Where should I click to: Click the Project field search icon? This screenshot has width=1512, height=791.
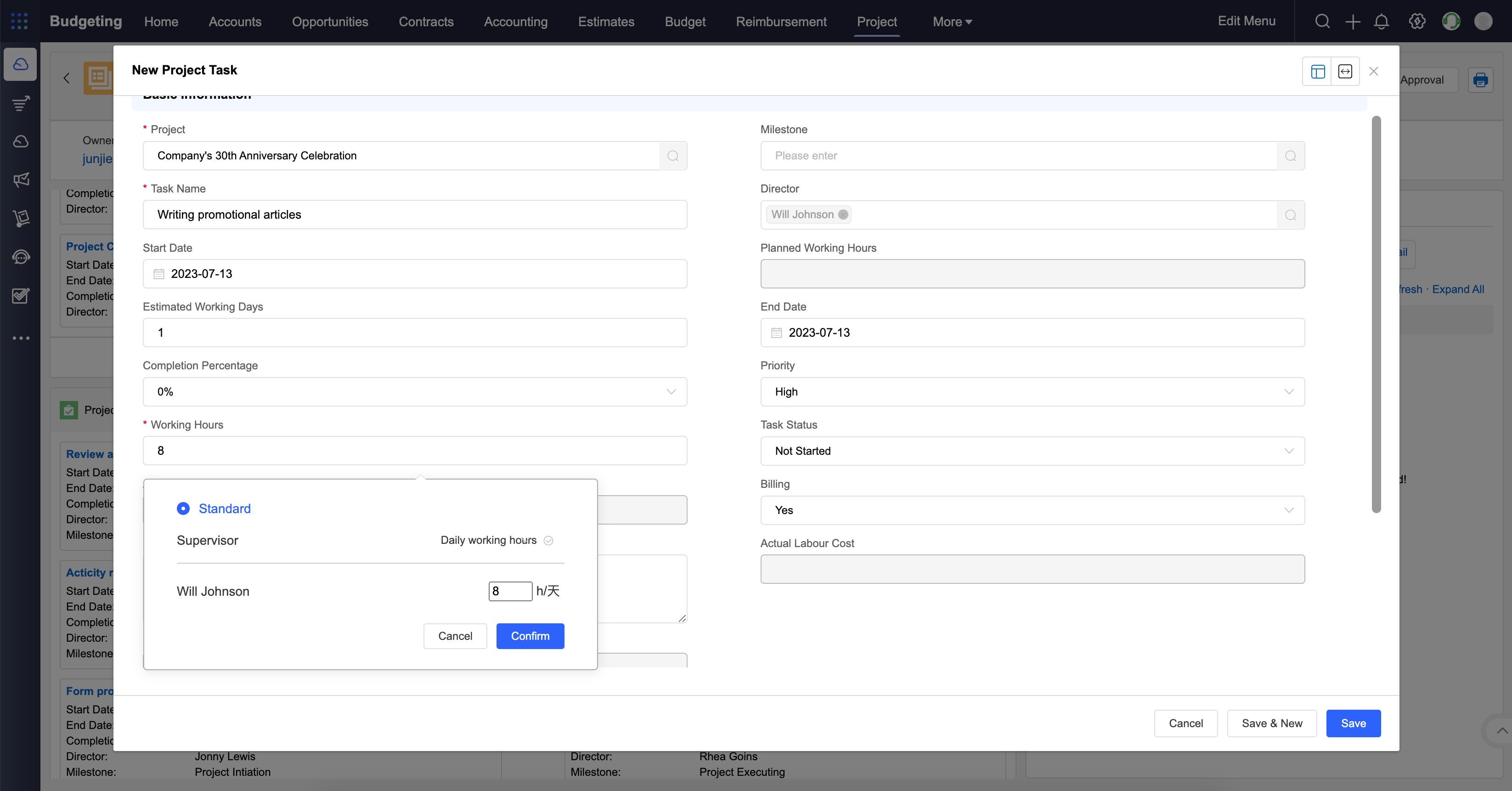pos(673,156)
